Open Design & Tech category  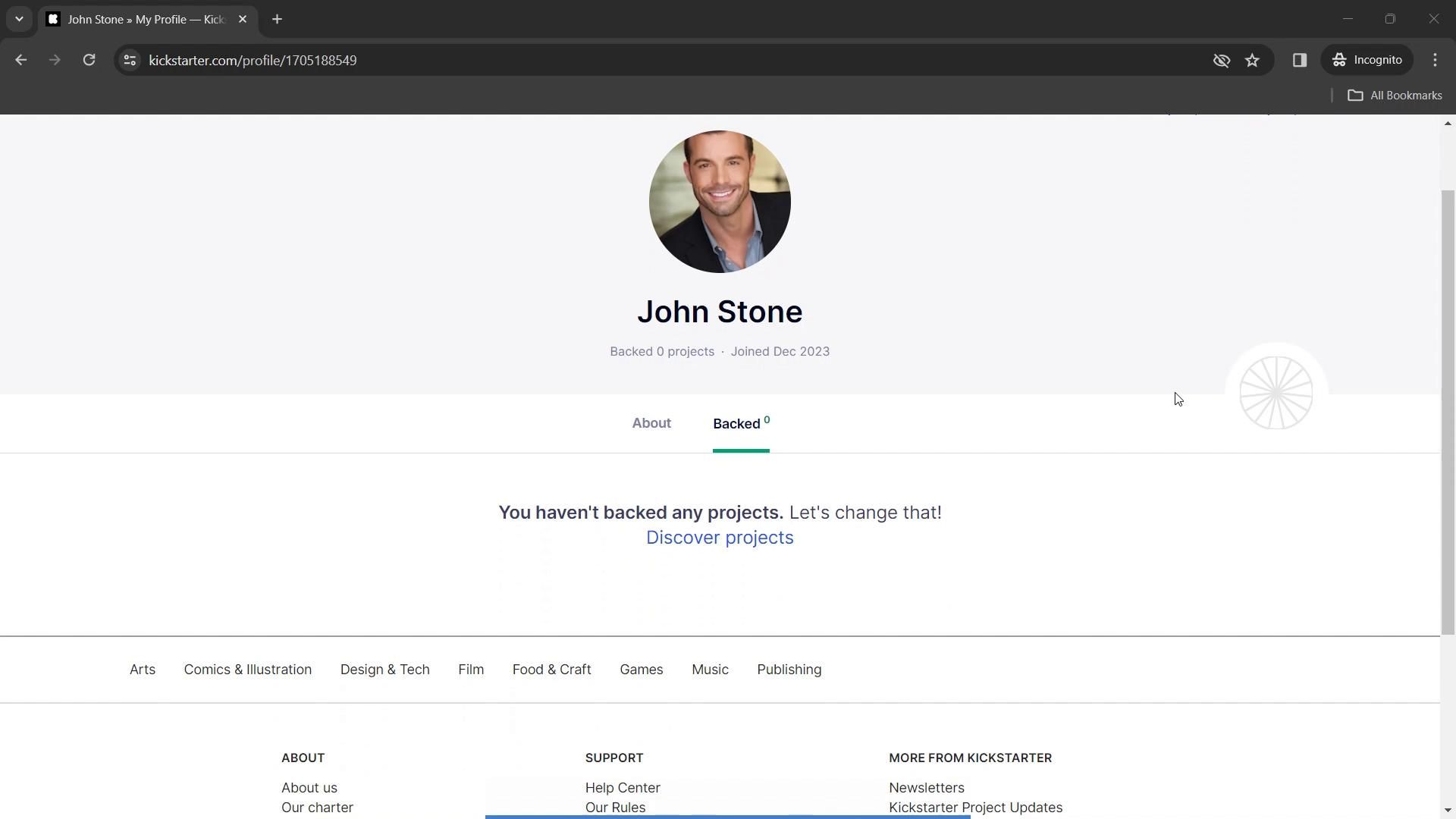[384, 670]
